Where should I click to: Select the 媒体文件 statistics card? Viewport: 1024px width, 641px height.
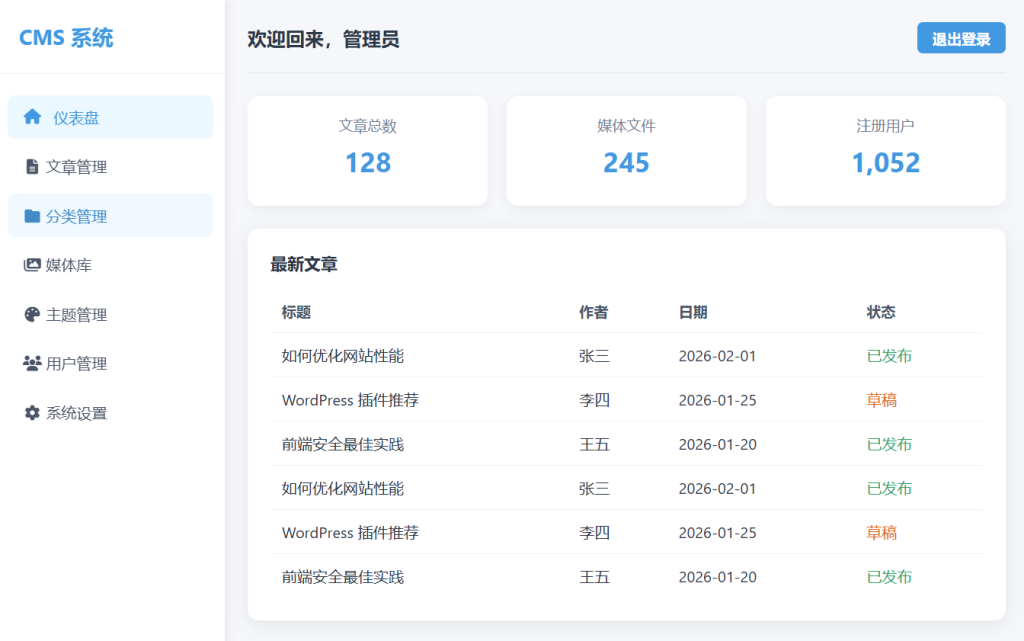626,150
